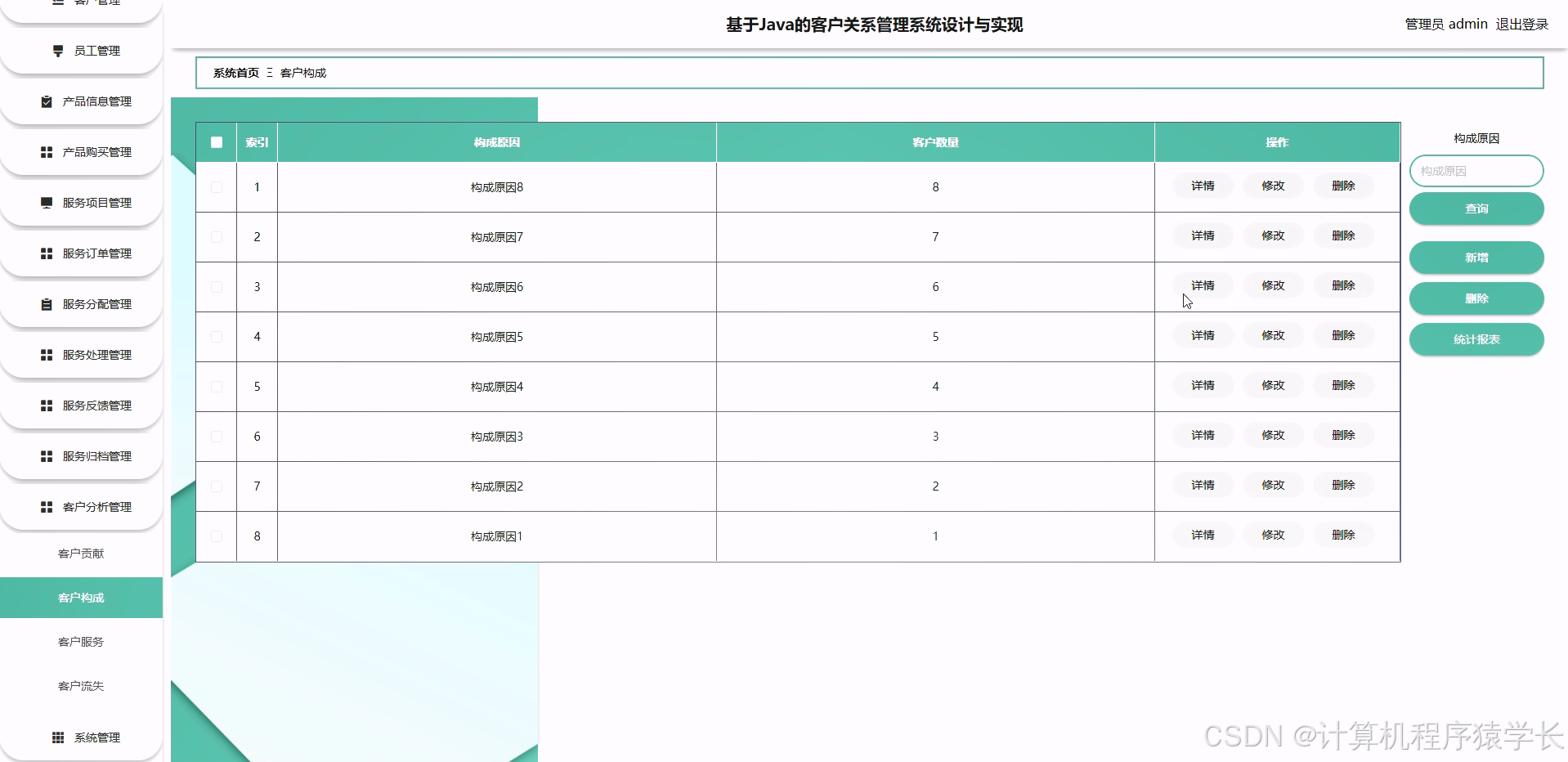Click 删除 for 构成原因8

click(x=1343, y=186)
